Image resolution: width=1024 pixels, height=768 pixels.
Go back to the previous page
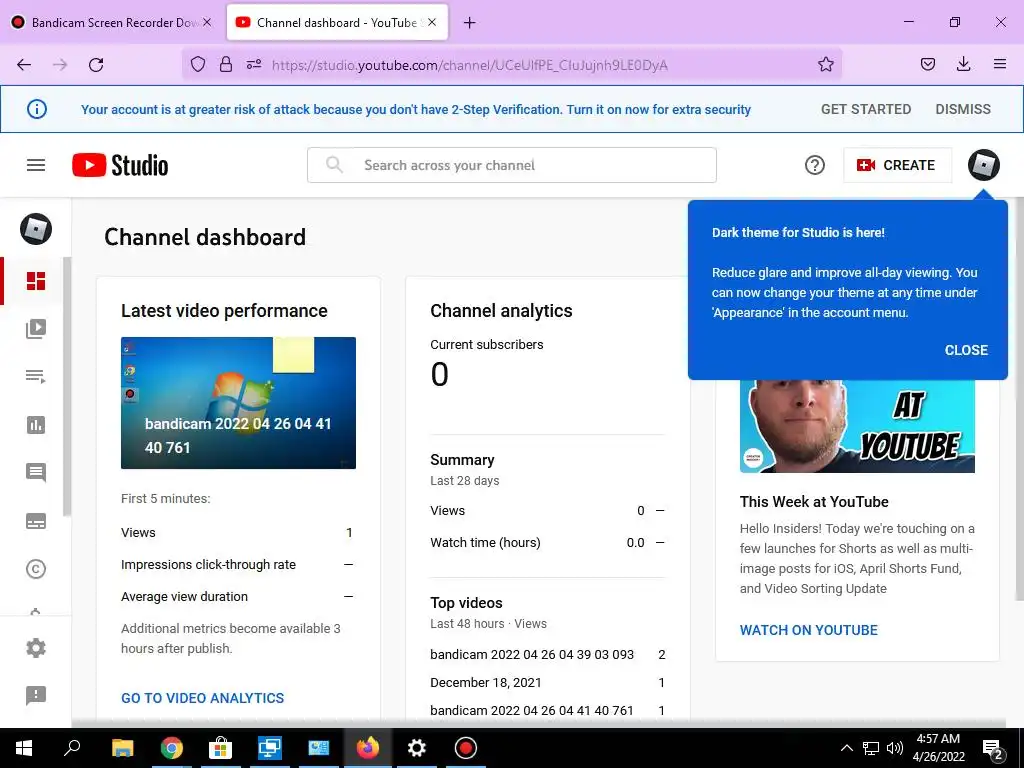click(24, 65)
